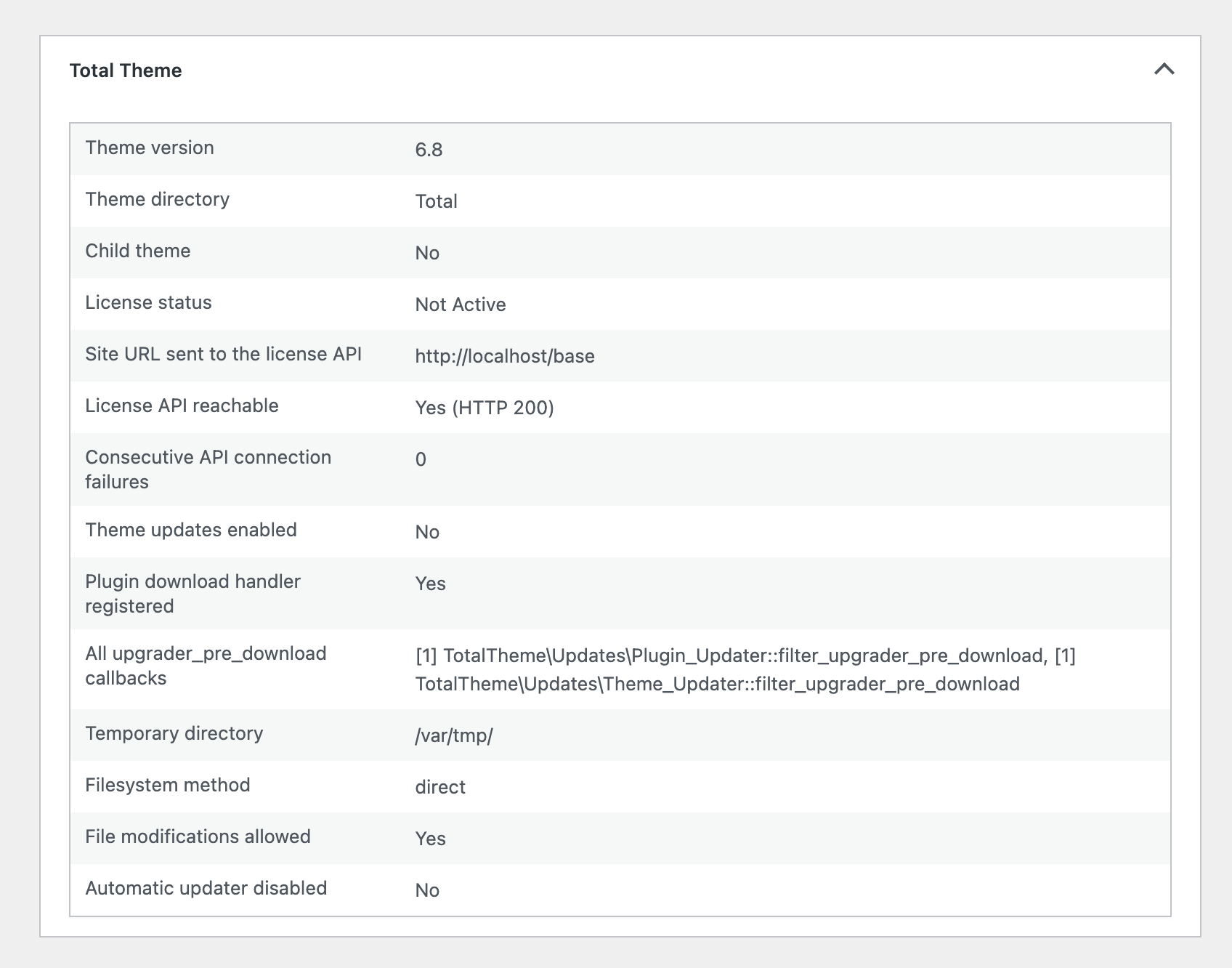Image resolution: width=1232 pixels, height=968 pixels.
Task: Click the direct filesystem value
Action: (440, 787)
